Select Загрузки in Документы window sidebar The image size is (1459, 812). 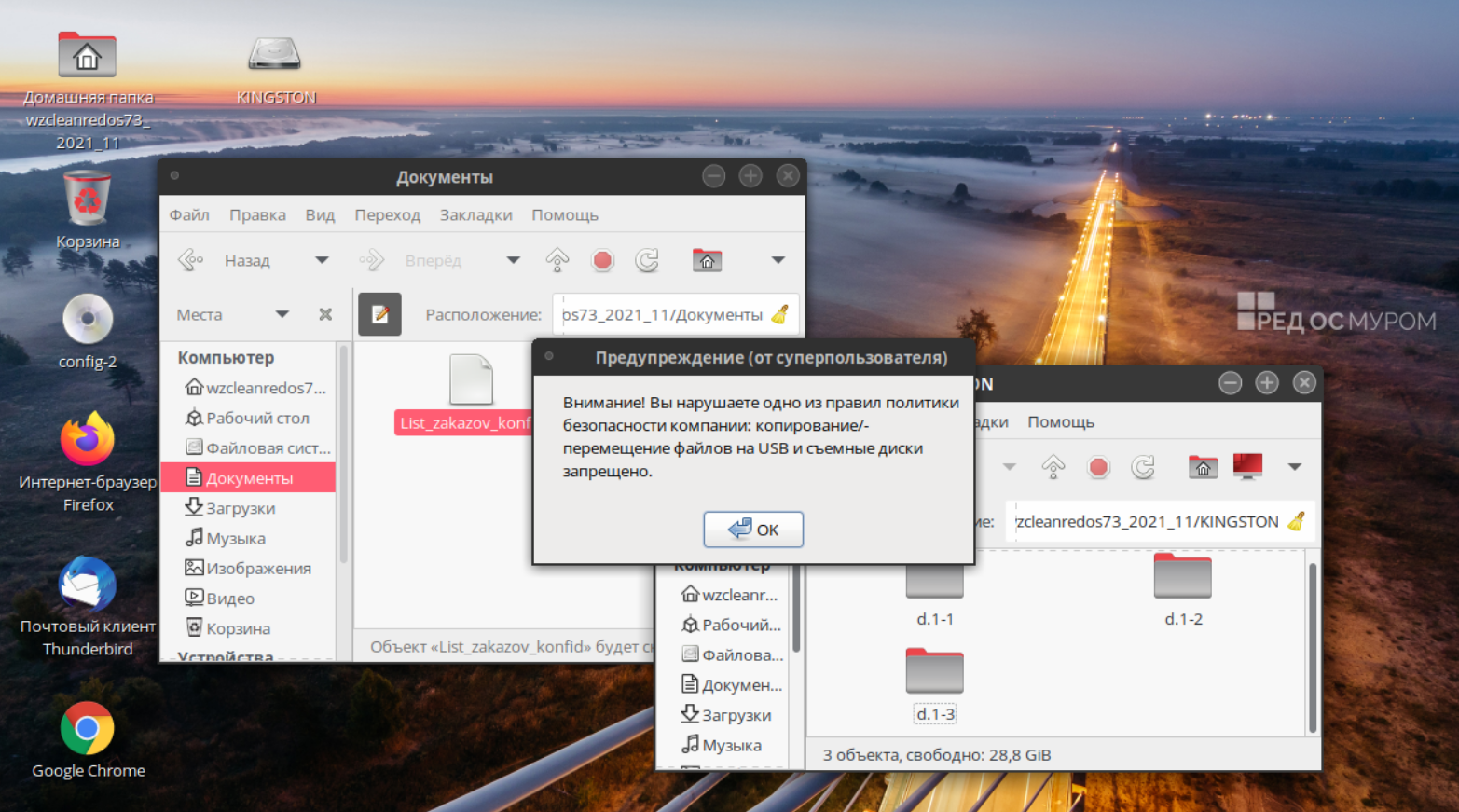coord(230,508)
